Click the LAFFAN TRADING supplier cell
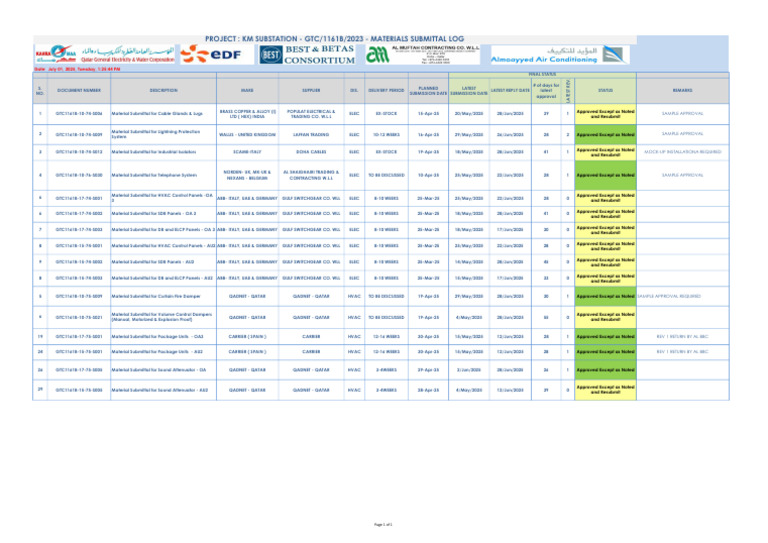 311,134
